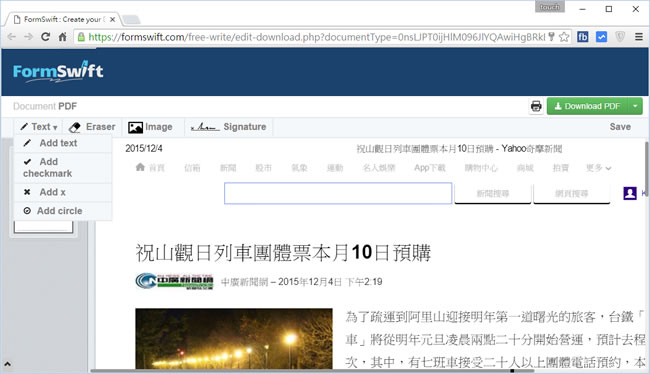This screenshot has width=650, height=374.
Task: Choose Add x from the menu
Action: 63,192
